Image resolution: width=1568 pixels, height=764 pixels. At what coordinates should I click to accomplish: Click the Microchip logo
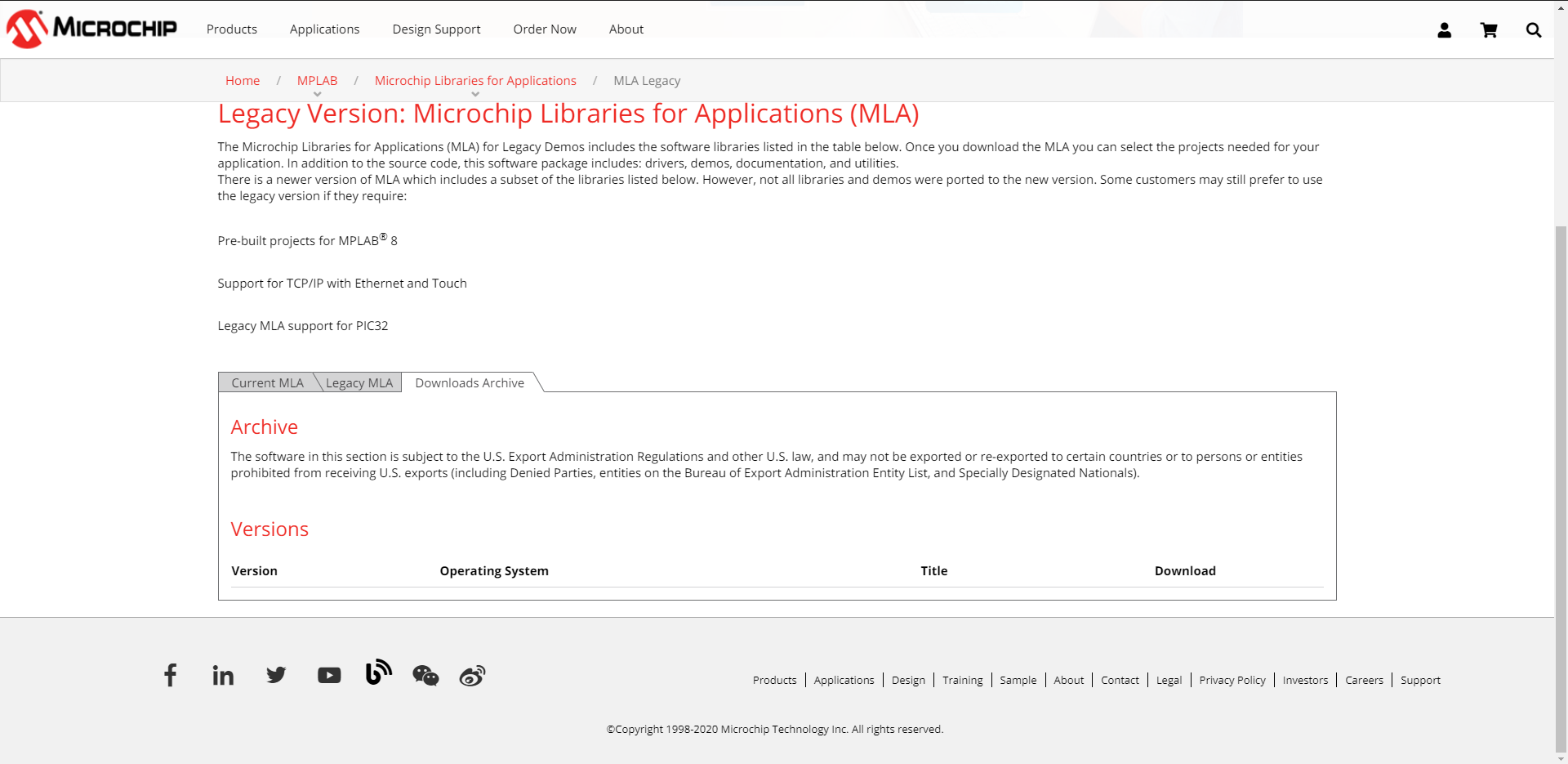pos(91,29)
